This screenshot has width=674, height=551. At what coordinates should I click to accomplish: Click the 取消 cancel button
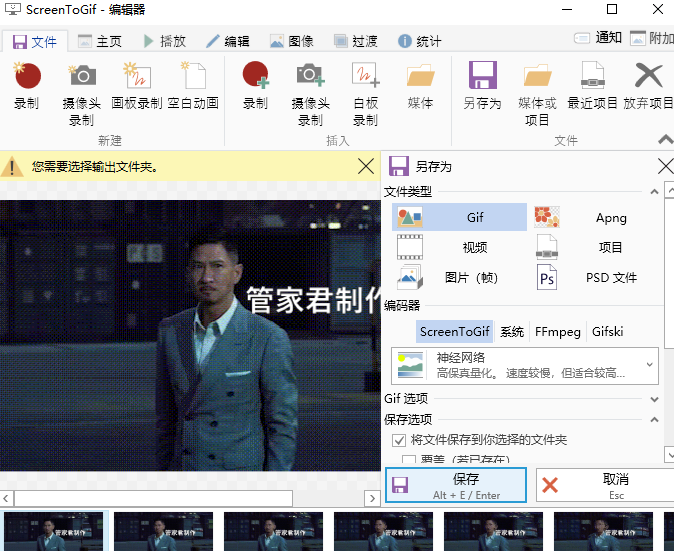605,485
